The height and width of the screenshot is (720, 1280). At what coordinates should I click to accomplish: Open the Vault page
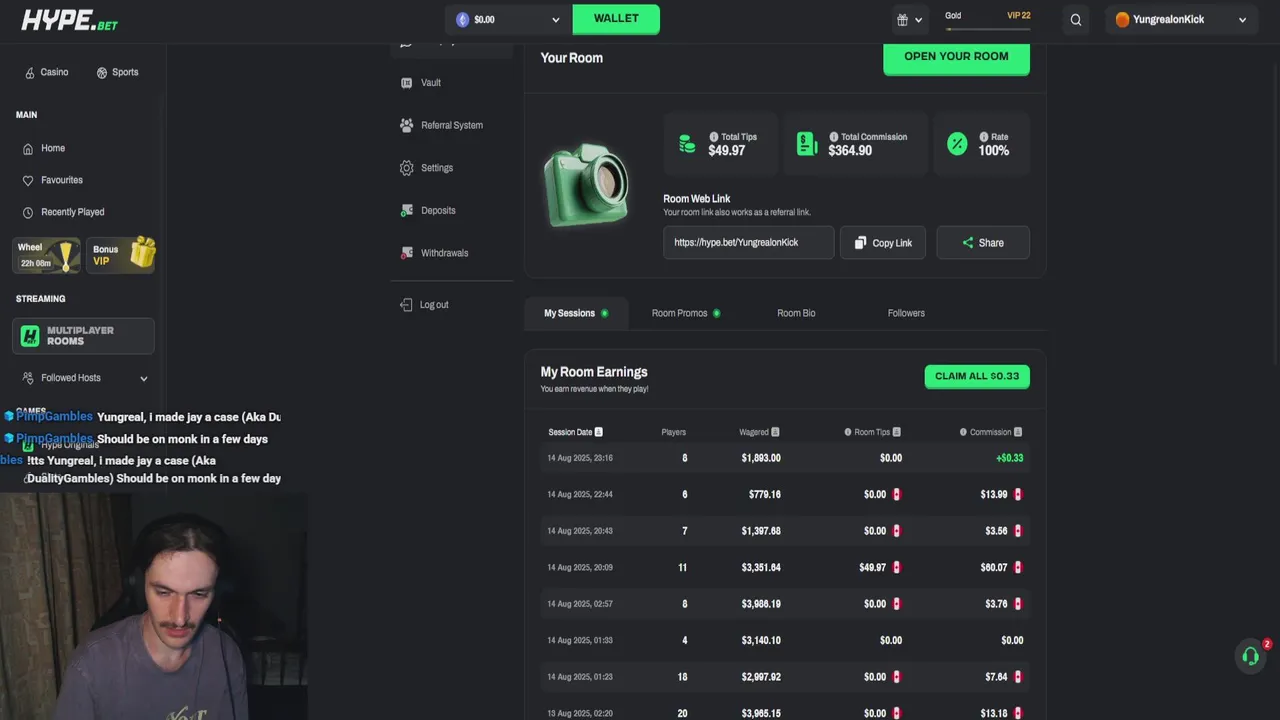(421, 83)
